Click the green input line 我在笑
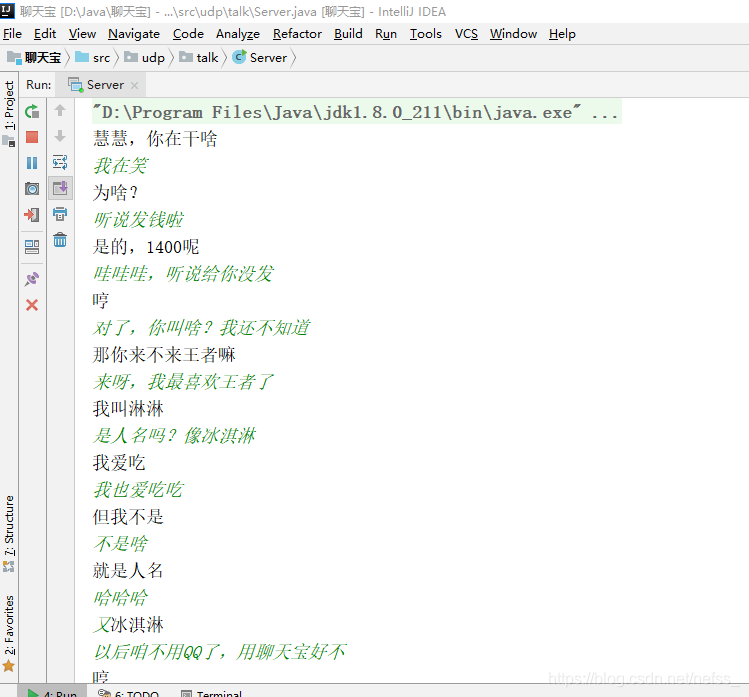This screenshot has width=749, height=697. pos(120,166)
